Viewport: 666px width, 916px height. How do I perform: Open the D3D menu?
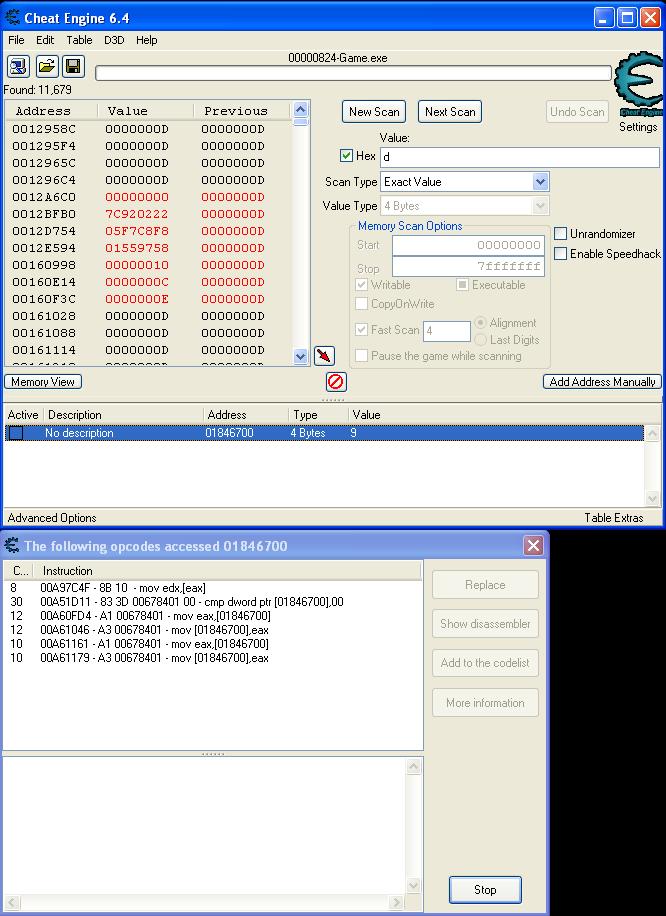point(114,40)
